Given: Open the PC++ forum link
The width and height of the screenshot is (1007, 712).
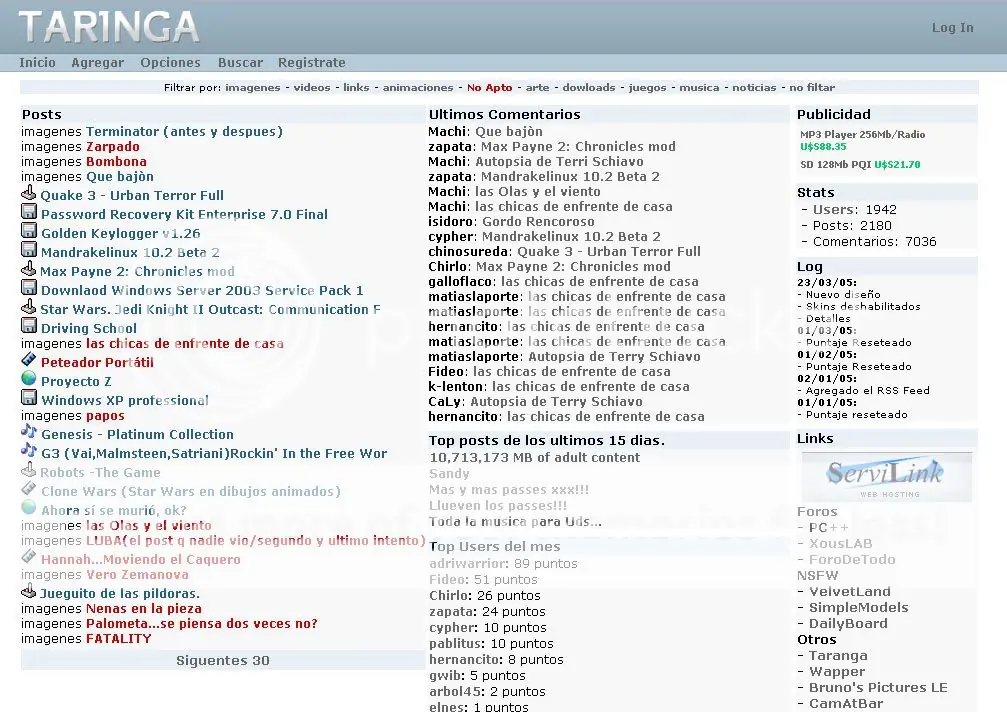Looking at the screenshot, I should click(828, 527).
